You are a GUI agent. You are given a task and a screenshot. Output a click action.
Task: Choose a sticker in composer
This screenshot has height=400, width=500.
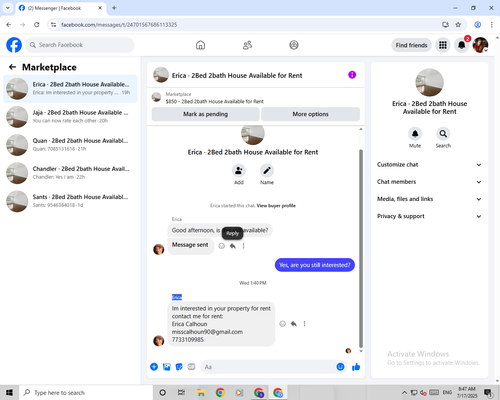point(179,367)
